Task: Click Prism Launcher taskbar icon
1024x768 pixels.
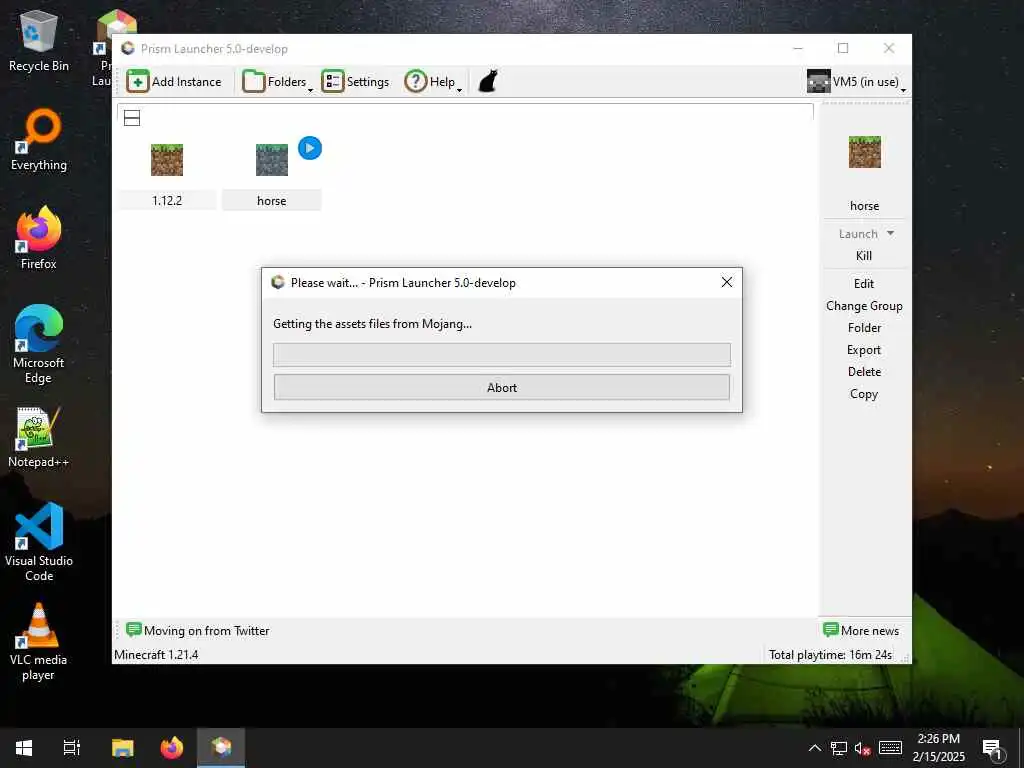Action: (x=221, y=748)
